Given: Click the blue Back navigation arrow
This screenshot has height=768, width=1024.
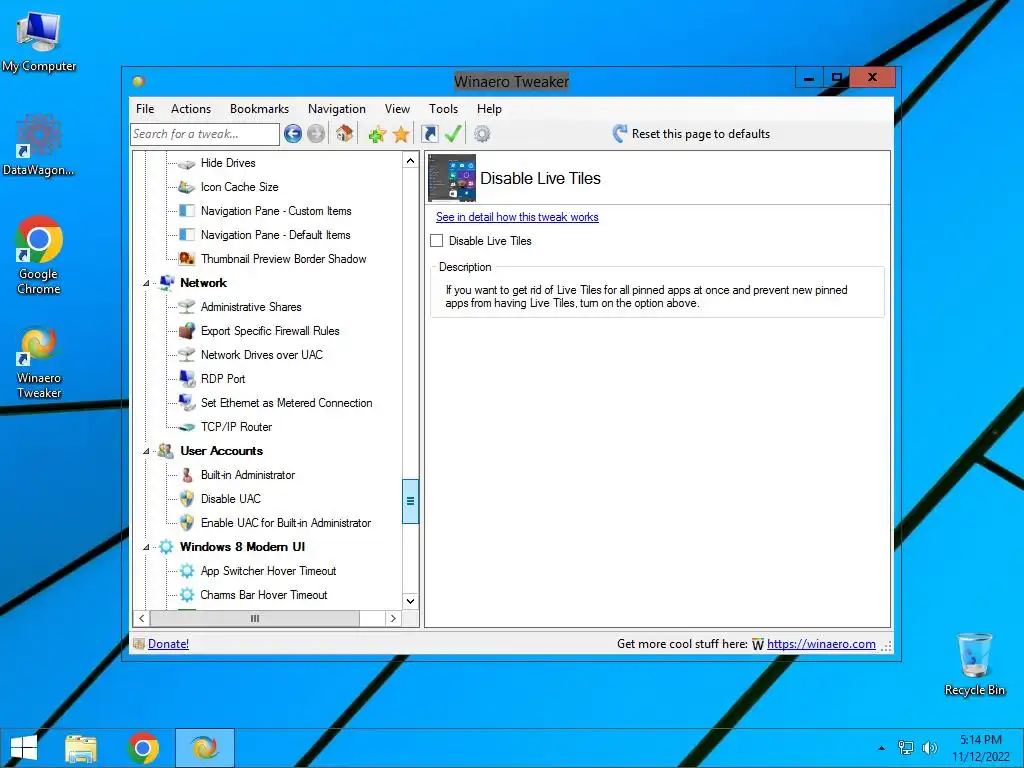Looking at the screenshot, I should [293, 134].
